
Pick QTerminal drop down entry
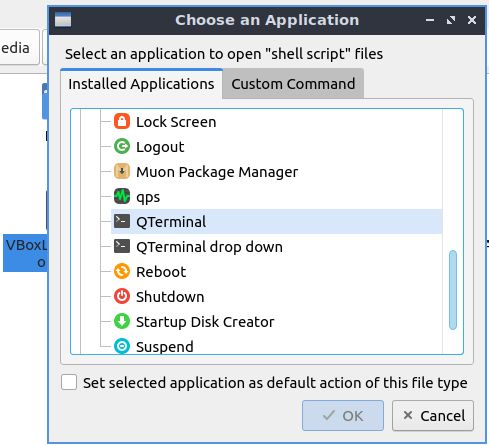(x=276, y=247)
